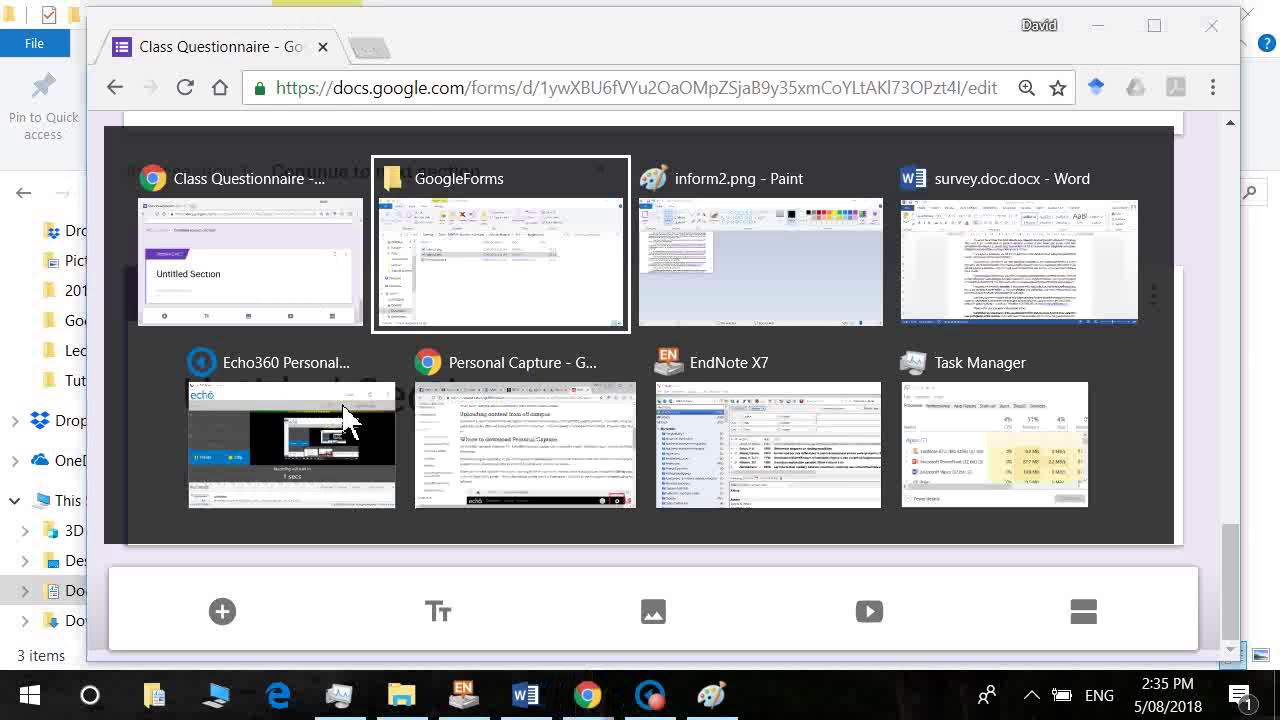This screenshot has height=720, width=1280.
Task: Open a new Chrome tab
Action: coord(369,48)
